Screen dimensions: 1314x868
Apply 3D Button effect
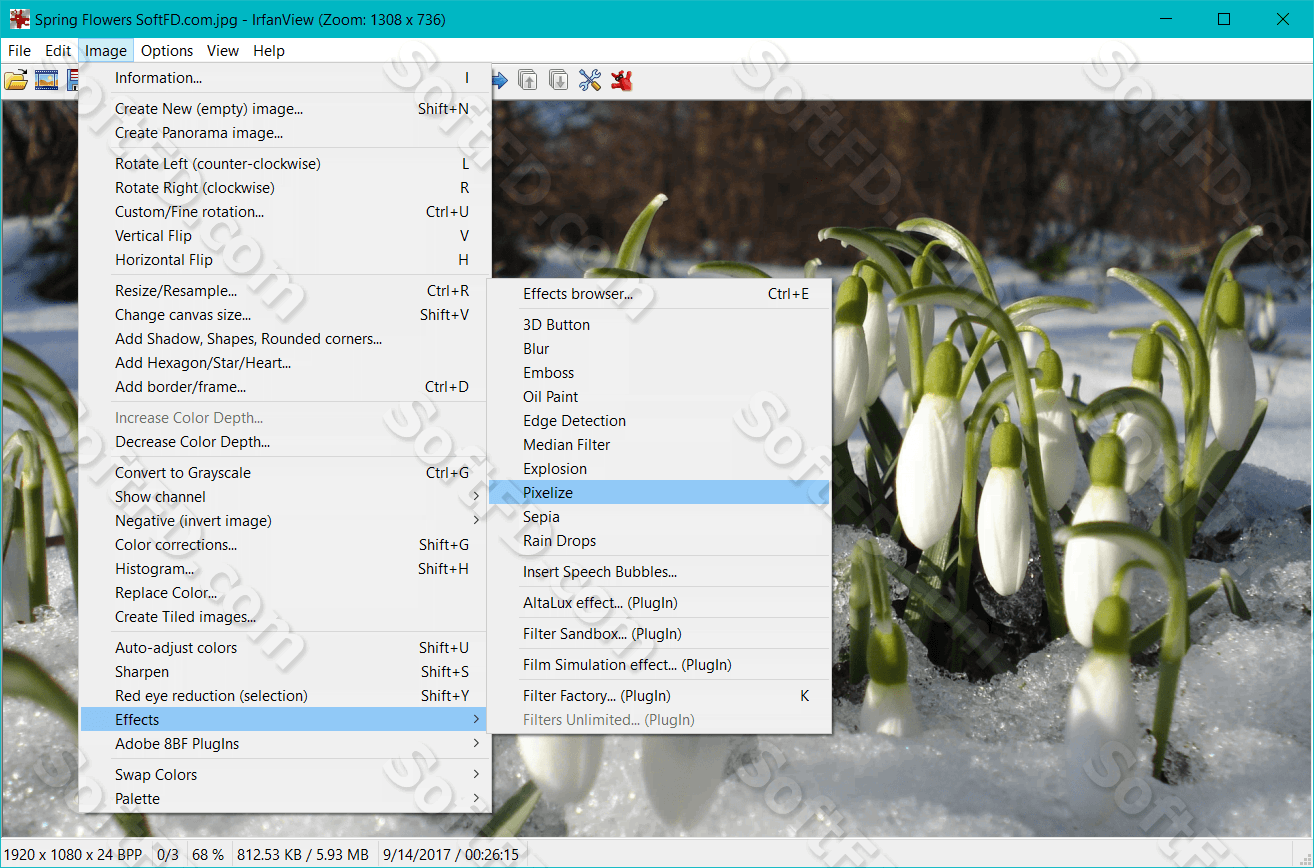(x=659, y=325)
